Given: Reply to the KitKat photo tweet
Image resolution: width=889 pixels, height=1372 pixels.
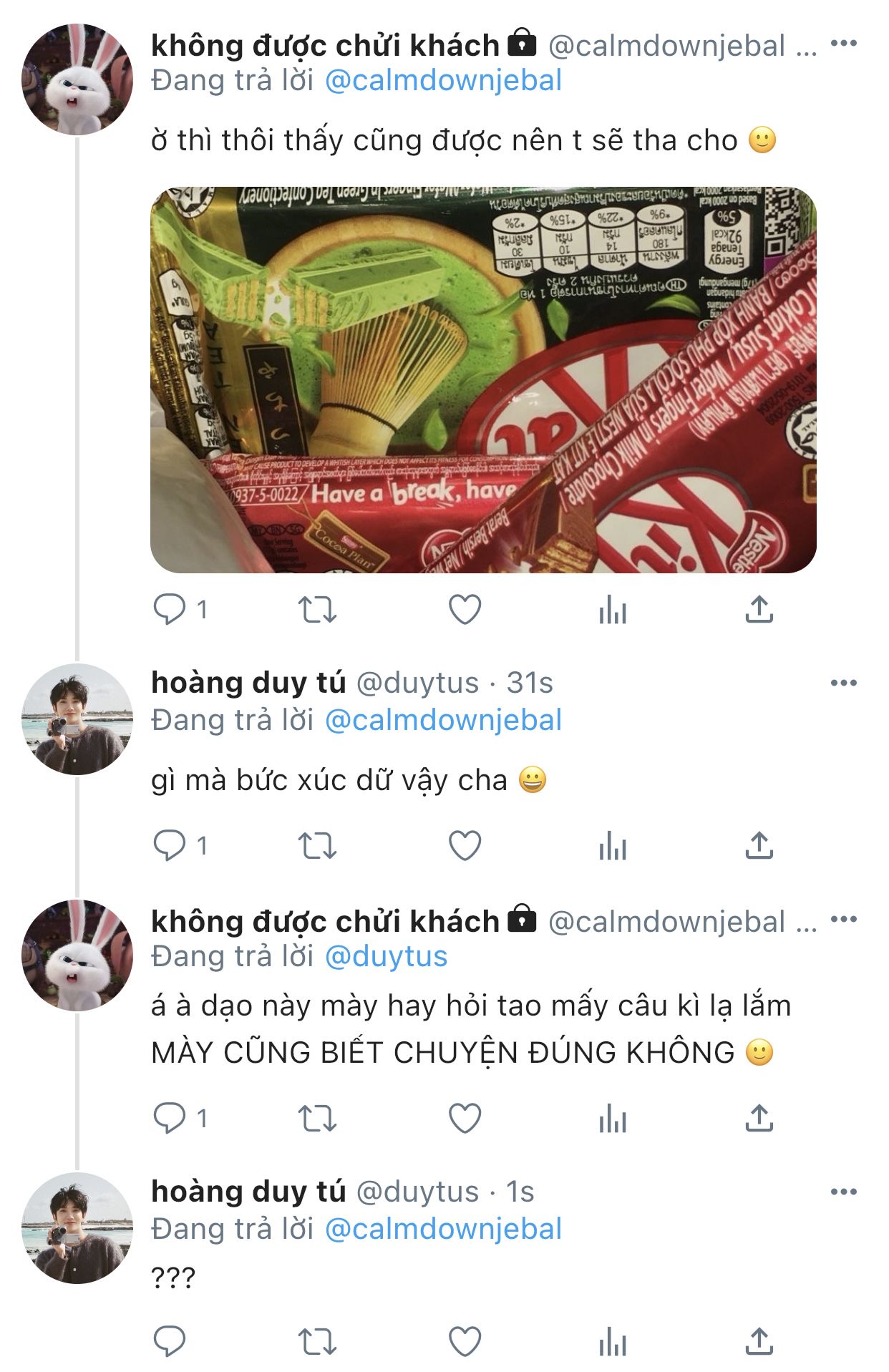Looking at the screenshot, I should point(170,610).
